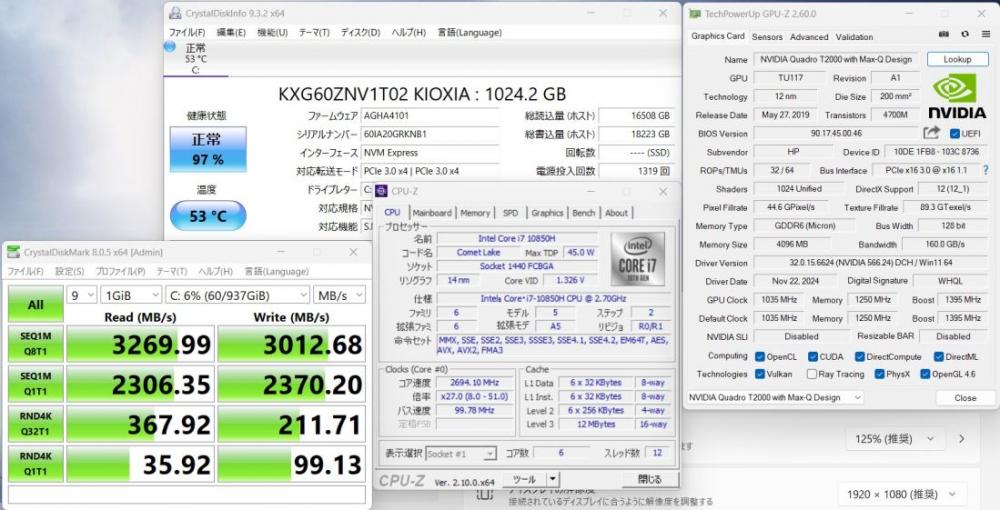Run the SEQ1M Q1T1 test button
Screen dimensions: 1000x510
click(x=36, y=384)
